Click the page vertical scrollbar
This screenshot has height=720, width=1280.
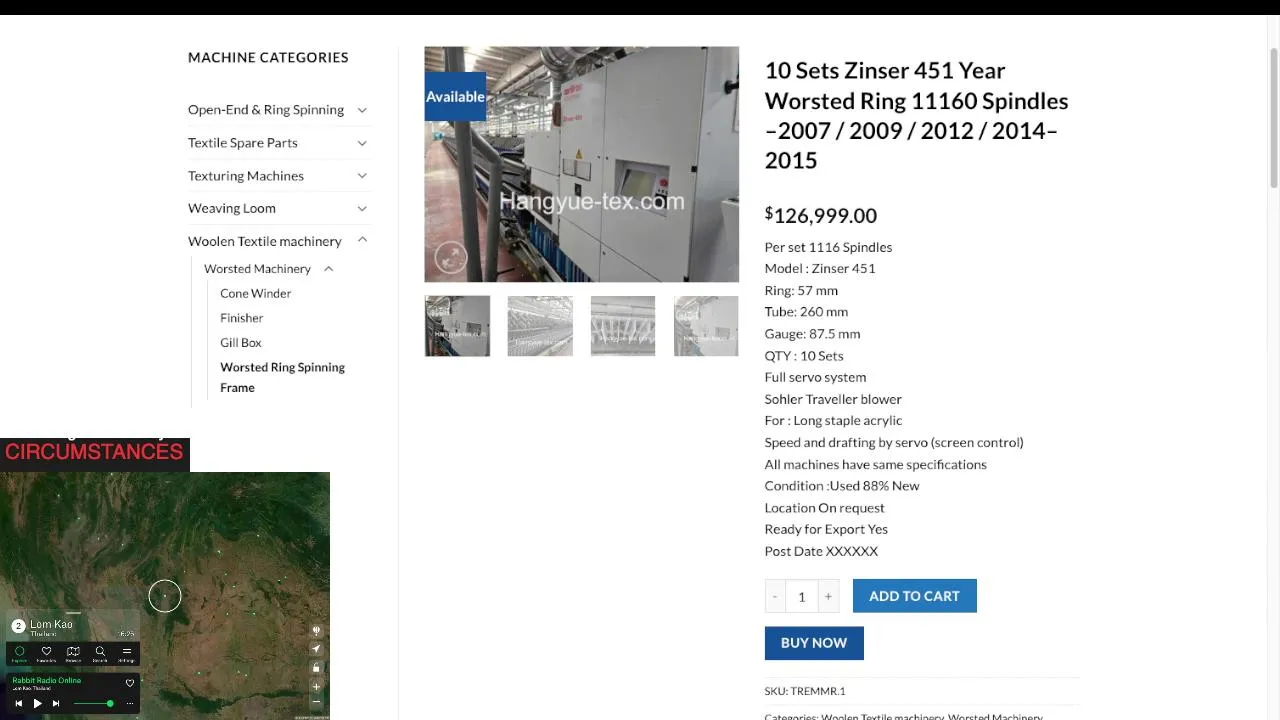(x=1273, y=117)
